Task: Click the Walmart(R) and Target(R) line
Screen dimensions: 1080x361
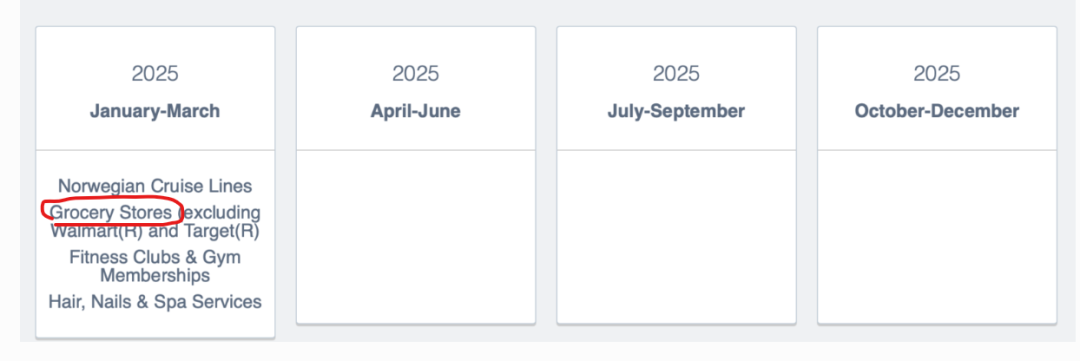Action: click(154, 231)
